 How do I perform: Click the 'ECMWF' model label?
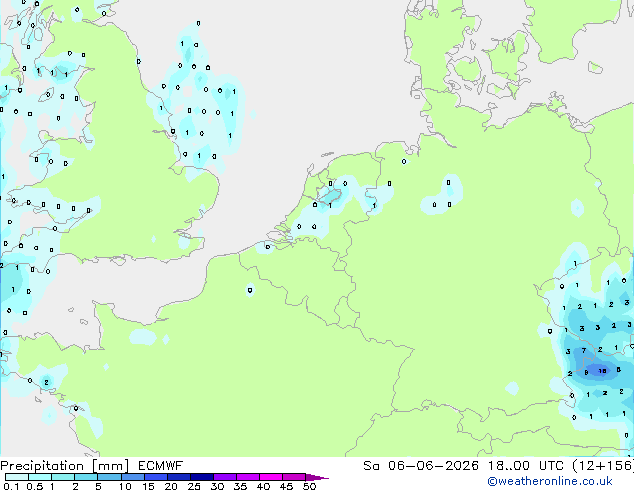tap(161, 466)
